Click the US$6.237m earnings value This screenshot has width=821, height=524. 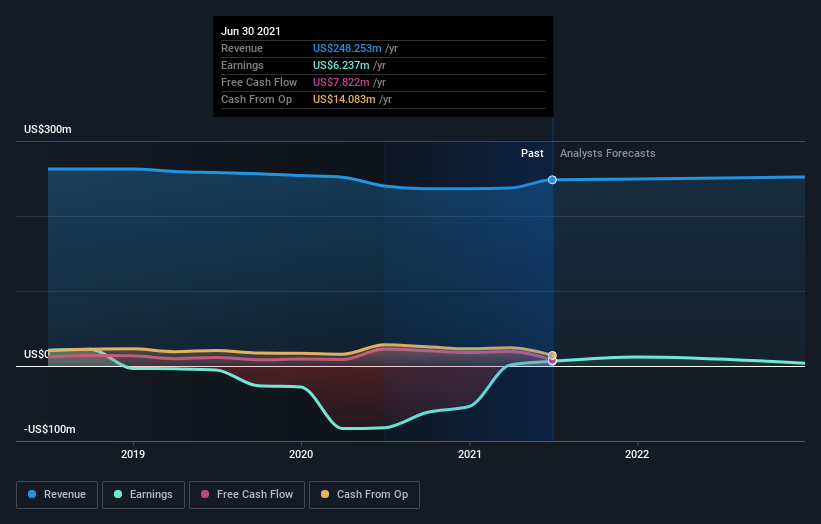(x=341, y=65)
